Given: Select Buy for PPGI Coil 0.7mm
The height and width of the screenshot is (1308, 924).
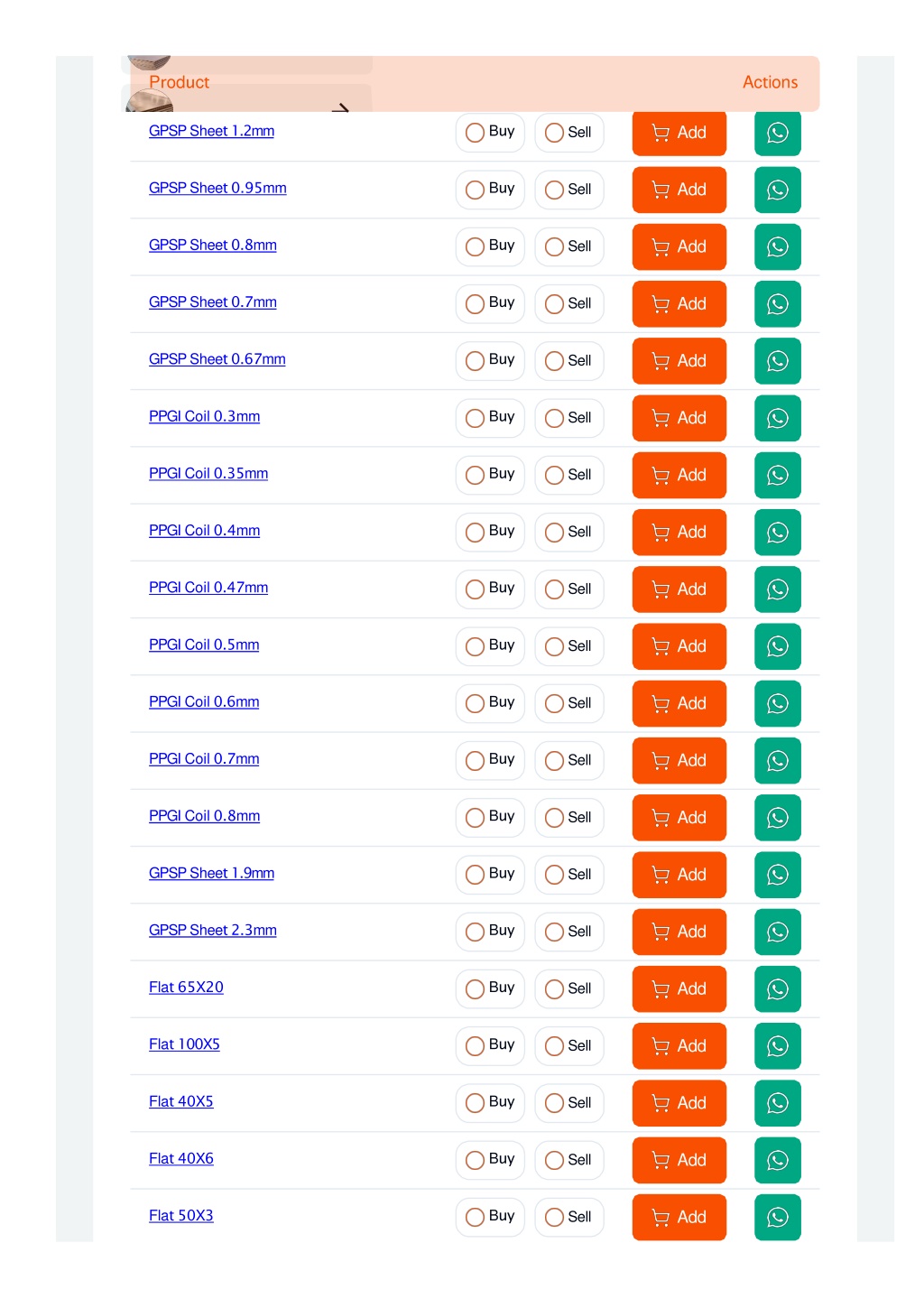Looking at the screenshot, I should click(x=490, y=760).
